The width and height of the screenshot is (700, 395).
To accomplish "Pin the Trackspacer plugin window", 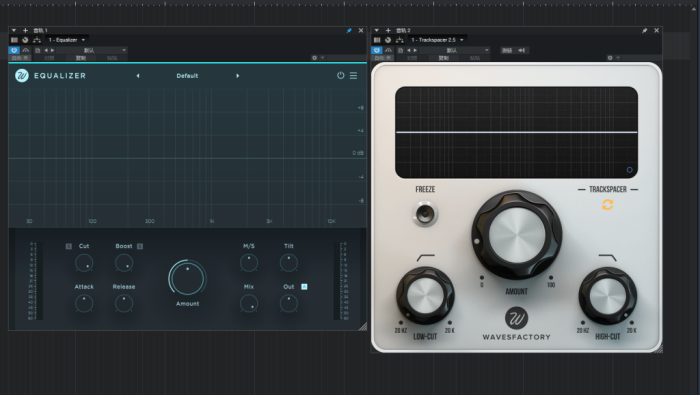I will click(x=645, y=30).
